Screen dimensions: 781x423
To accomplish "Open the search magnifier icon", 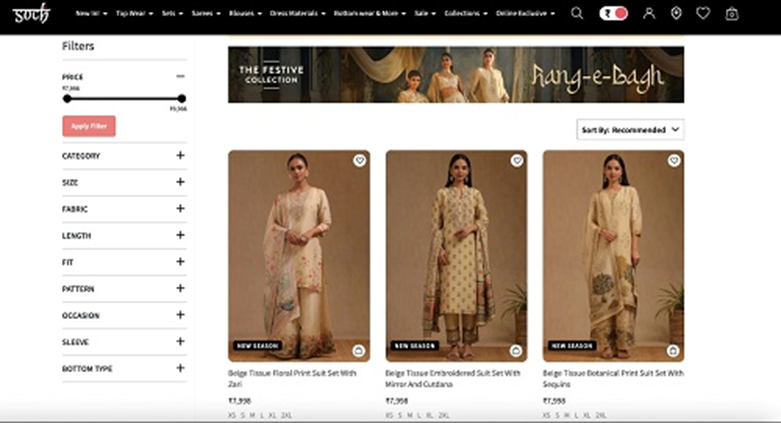I will coord(577,14).
